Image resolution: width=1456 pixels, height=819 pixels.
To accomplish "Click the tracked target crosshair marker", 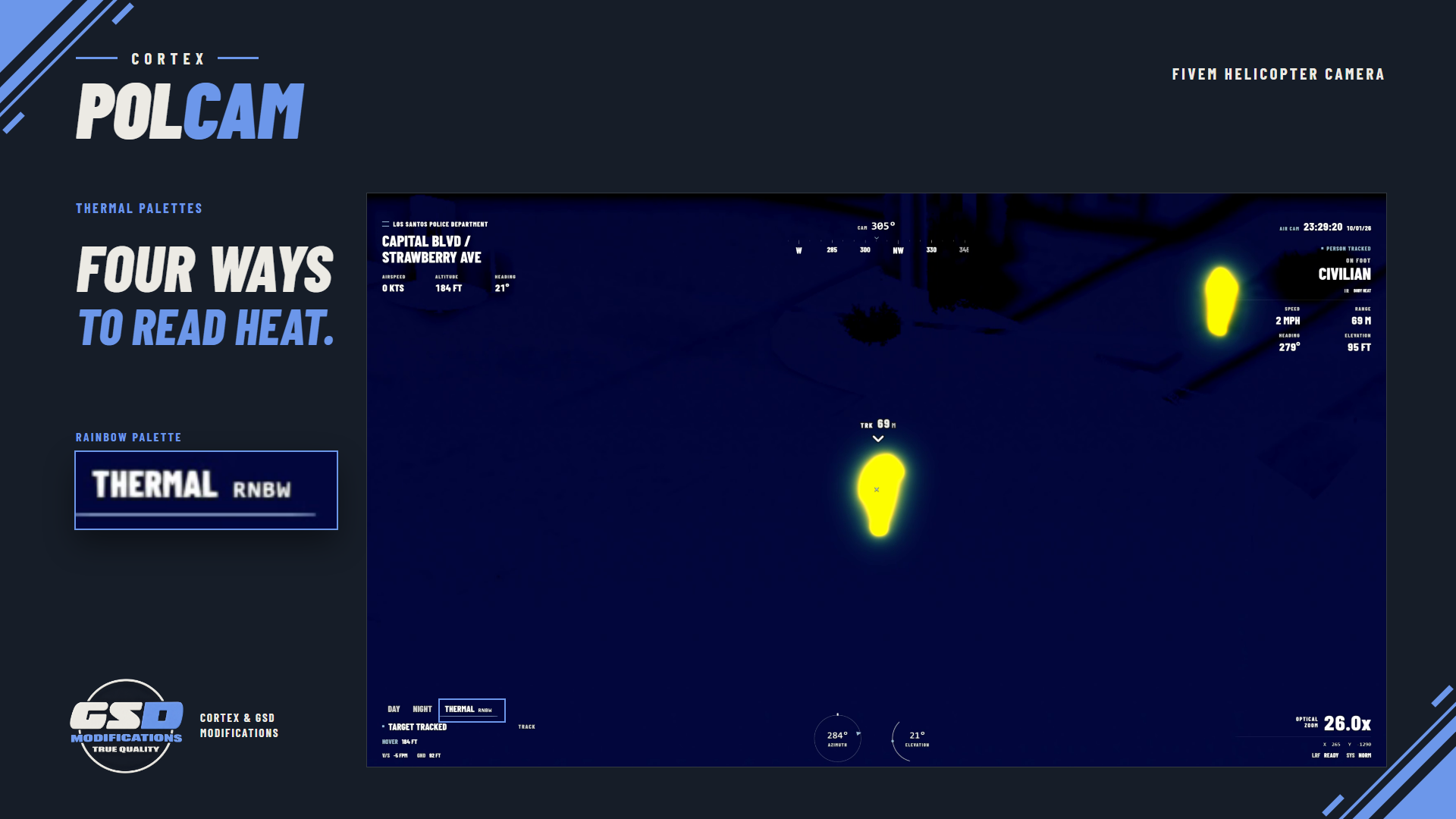I will [877, 490].
